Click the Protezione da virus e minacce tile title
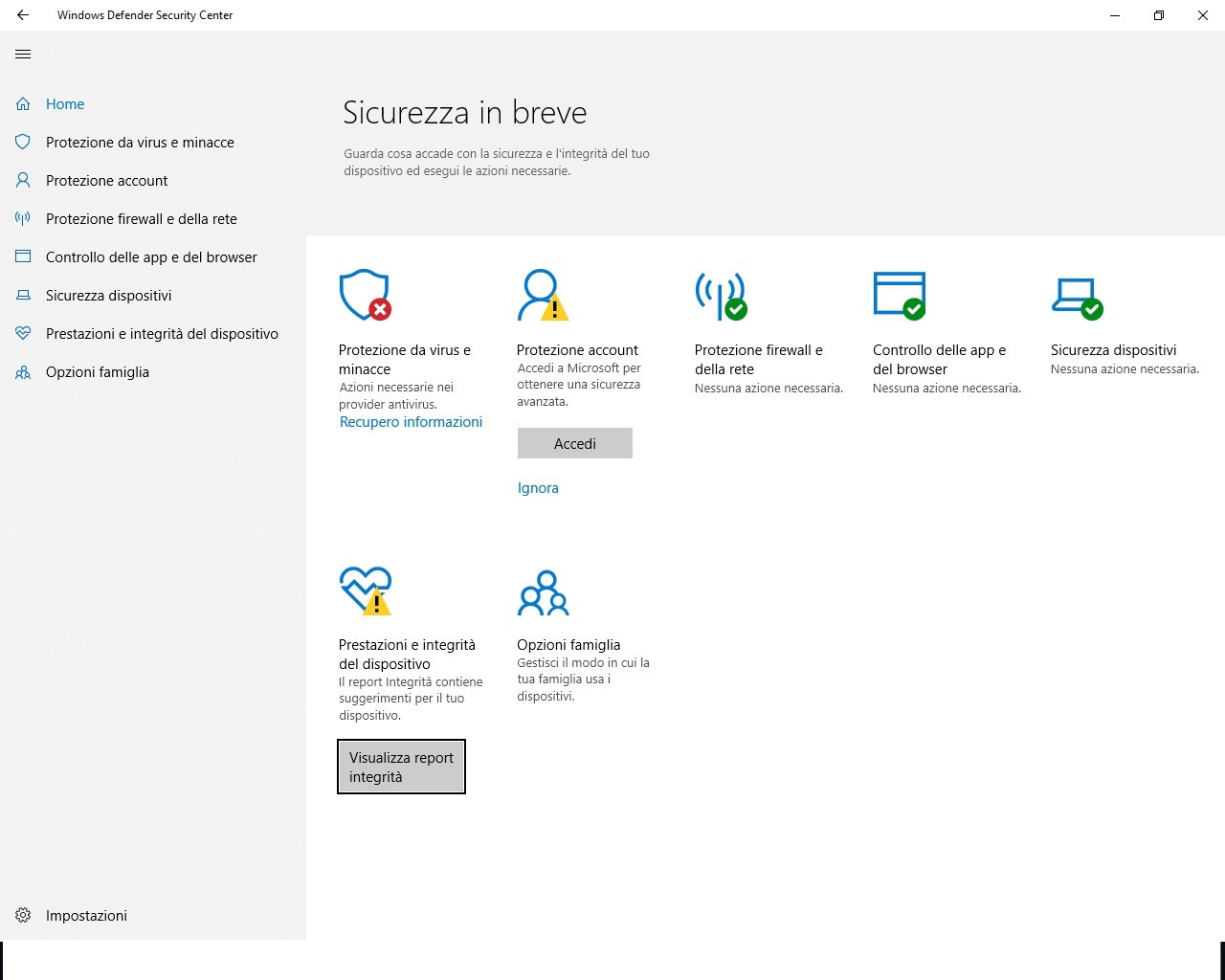1225x980 pixels. [x=405, y=360]
